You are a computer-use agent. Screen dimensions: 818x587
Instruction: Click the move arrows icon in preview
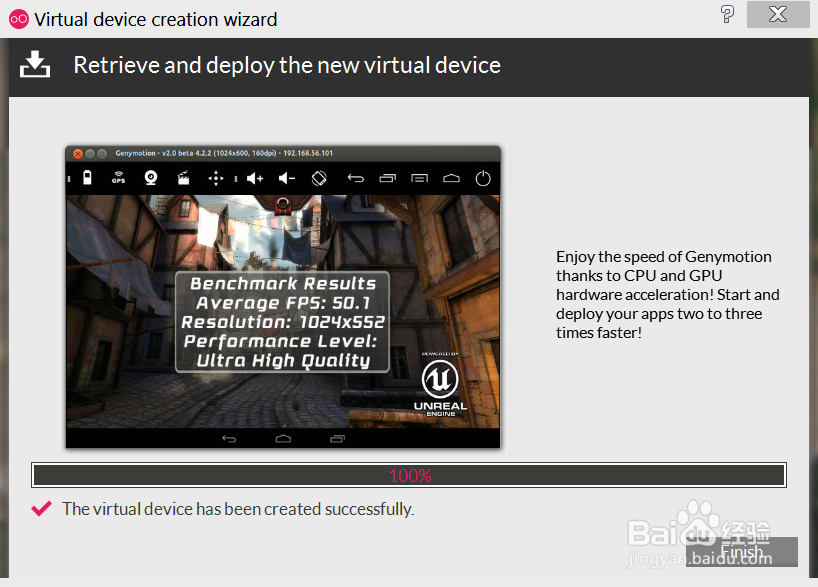click(x=215, y=178)
